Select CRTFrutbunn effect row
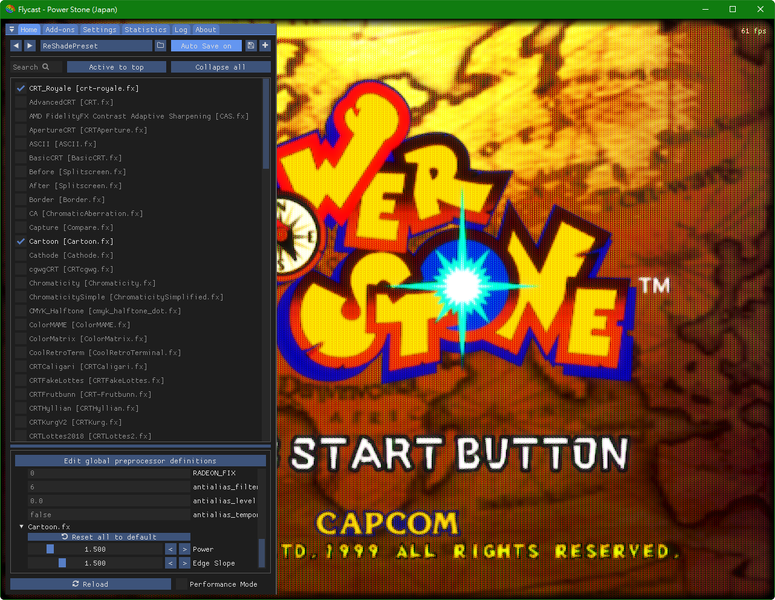The height and width of the screenshot is (600, 775). point(90,394)
